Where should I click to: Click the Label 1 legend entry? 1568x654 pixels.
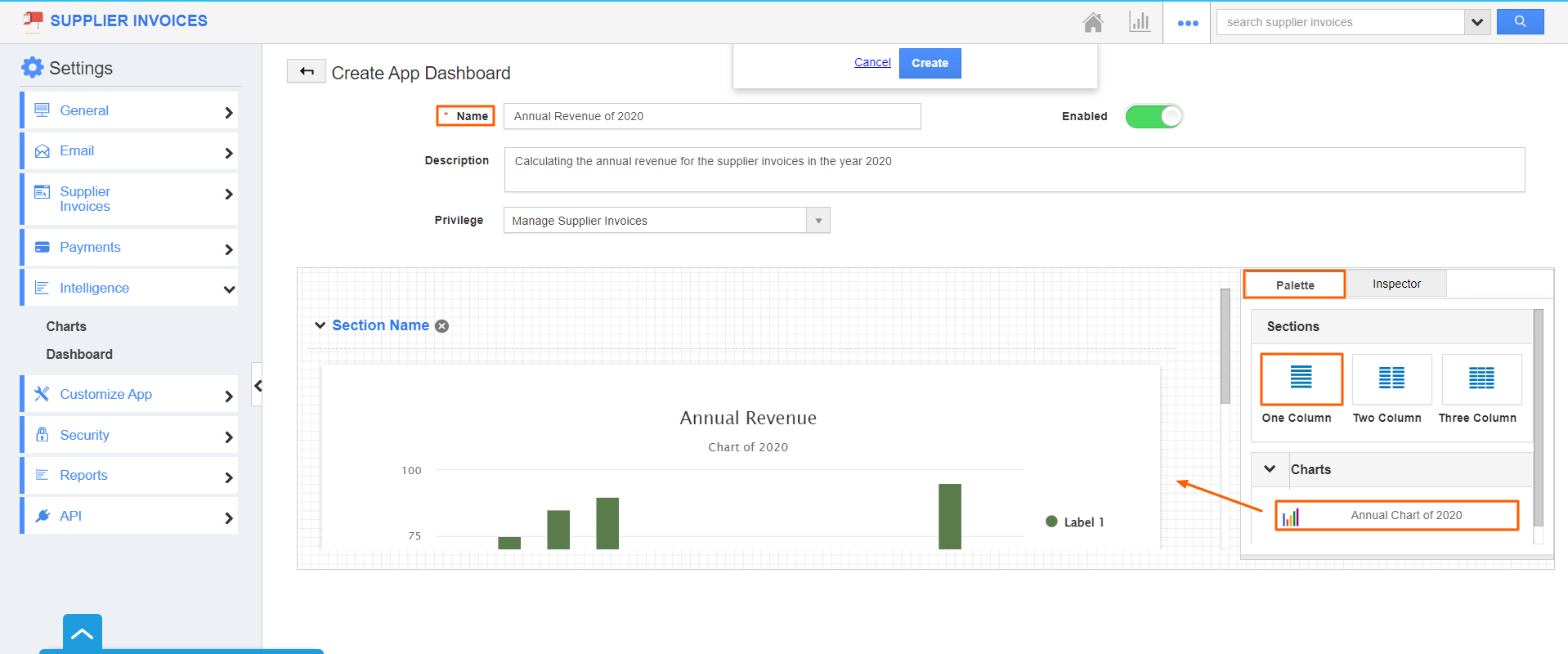(x=1075, y=522)
